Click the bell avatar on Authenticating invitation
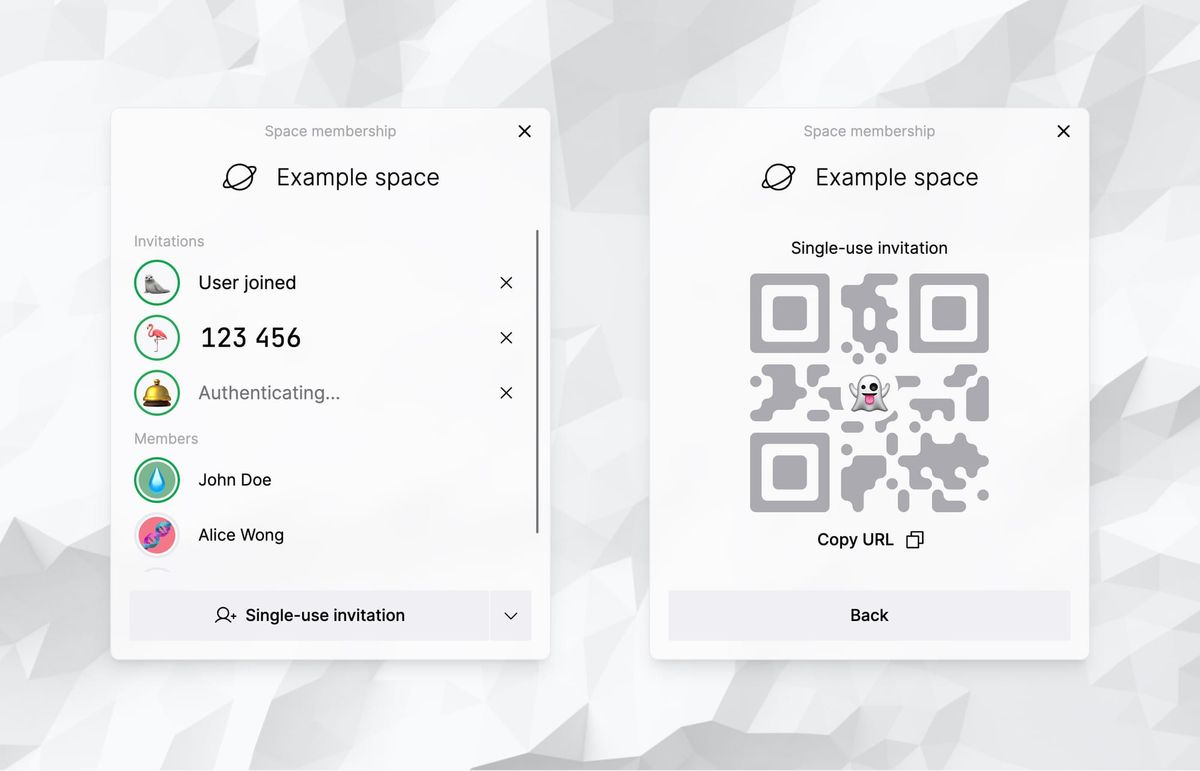Screen dimensions: 1200x771 (x=156, y=392)
